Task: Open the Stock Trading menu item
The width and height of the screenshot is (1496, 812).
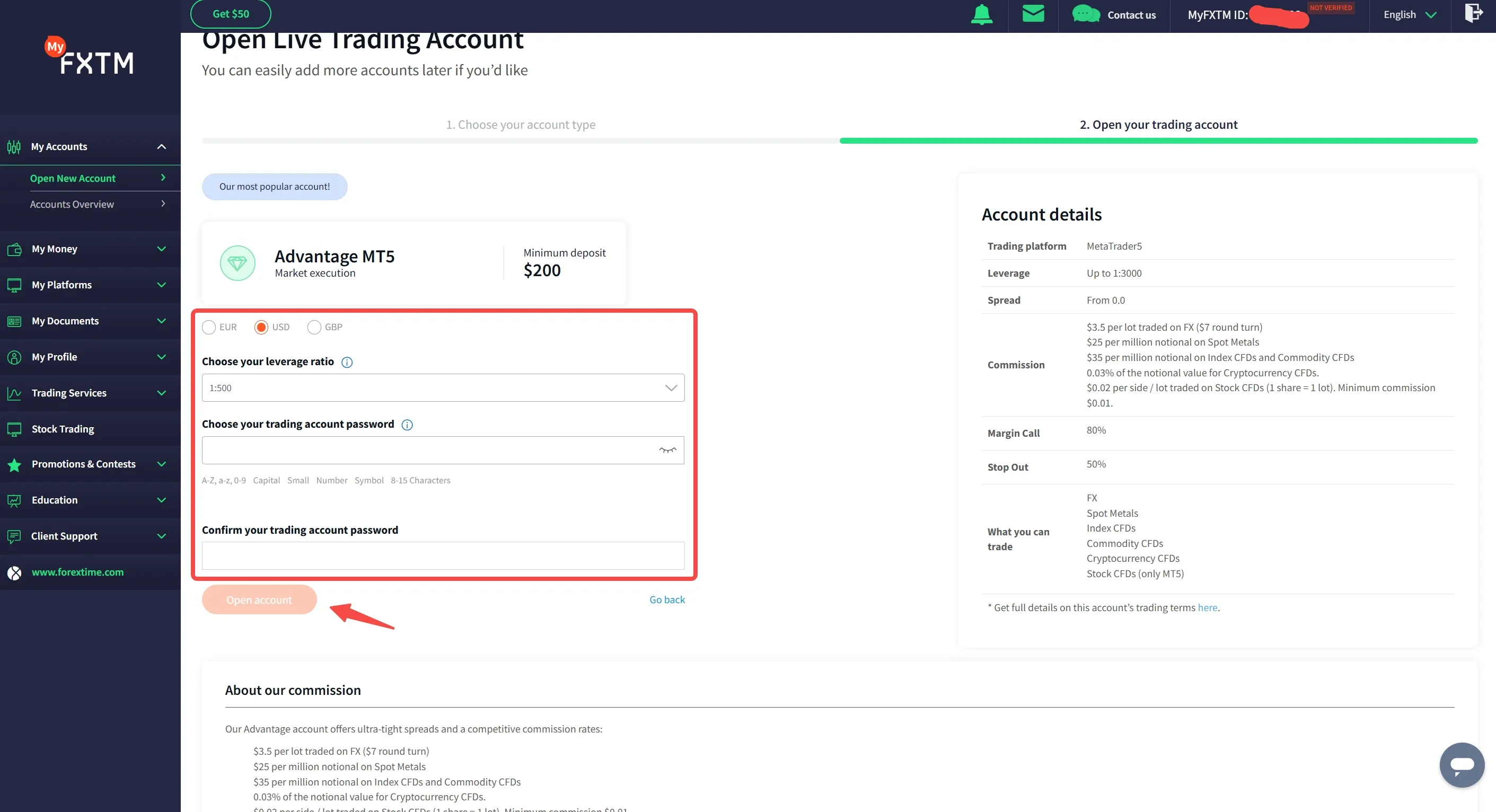Action: pyautogui.click(x=90, y=429)
